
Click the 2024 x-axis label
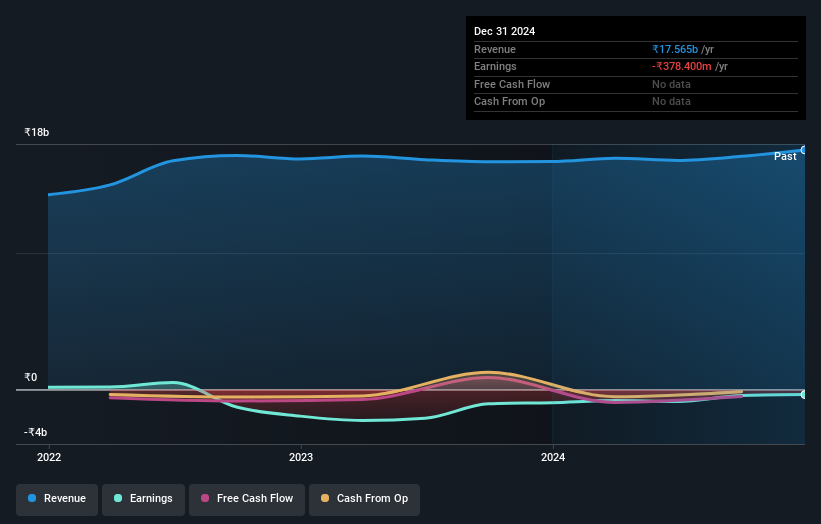coord(553,458)
